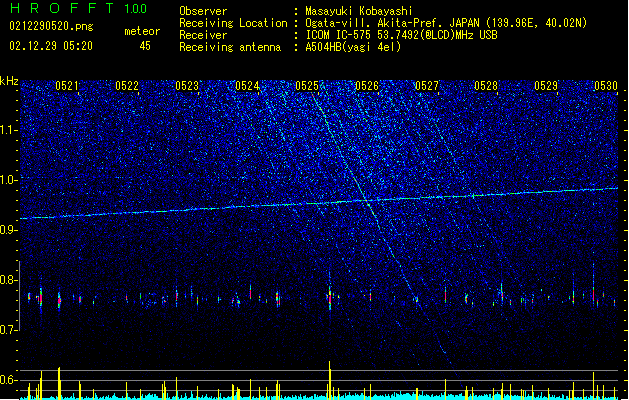Click the meteor label
The width and height of the screenshot is (629, 400).
tap(142, 31)
